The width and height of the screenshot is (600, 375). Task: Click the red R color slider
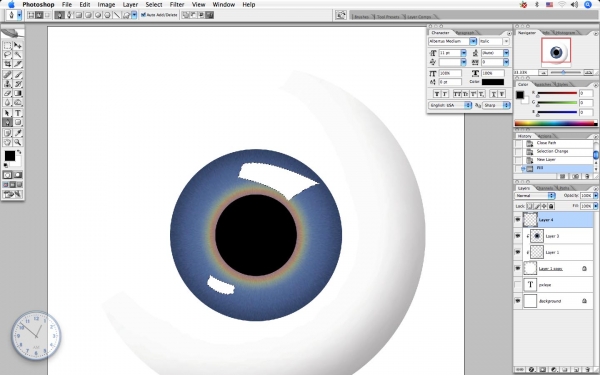[x=557, y=93]
